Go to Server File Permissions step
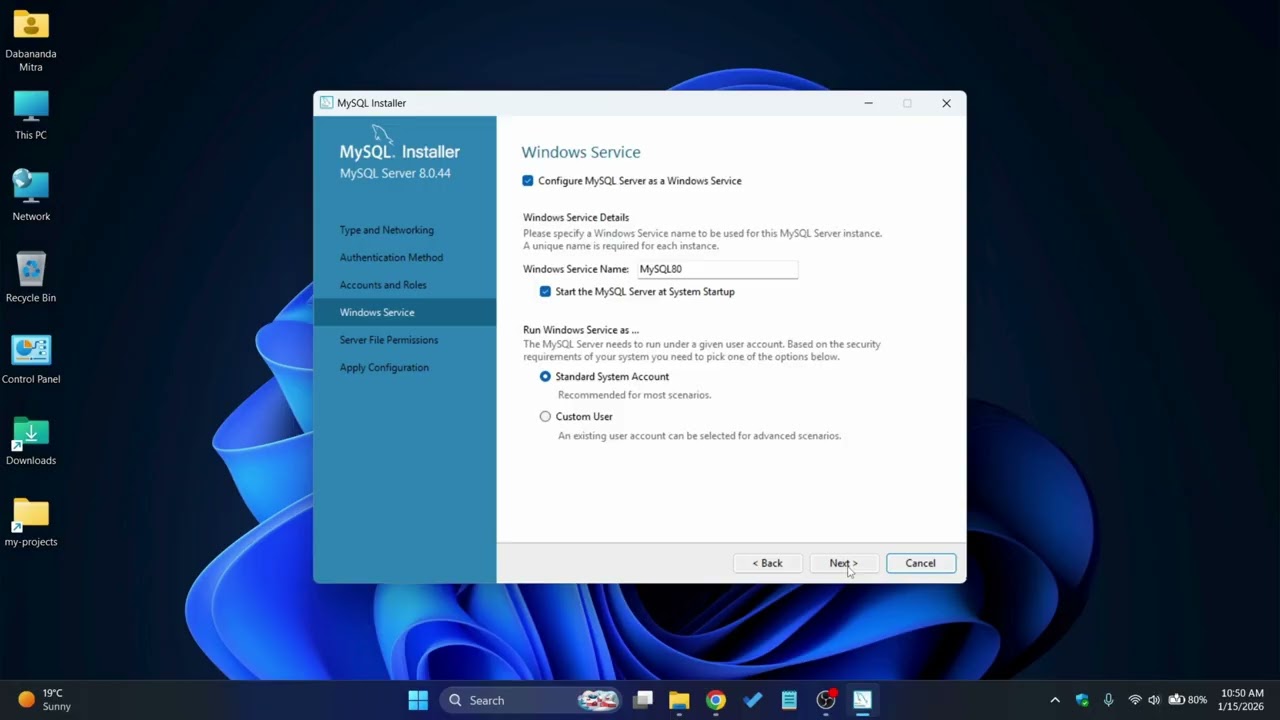 tap(388, 340)
